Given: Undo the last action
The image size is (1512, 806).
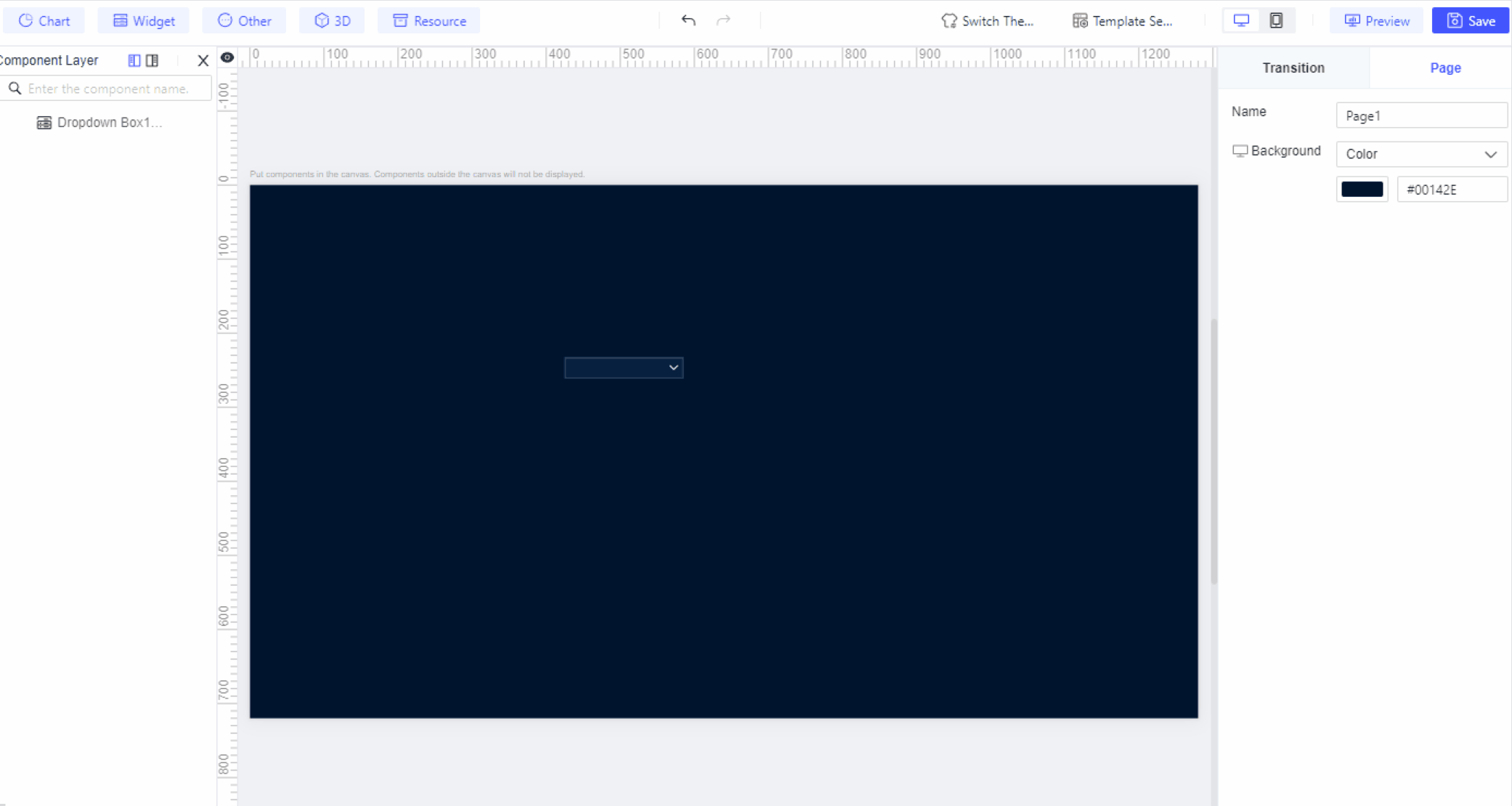Looking at the screenshot, I should pyautogui.click(x=688, y=20).
